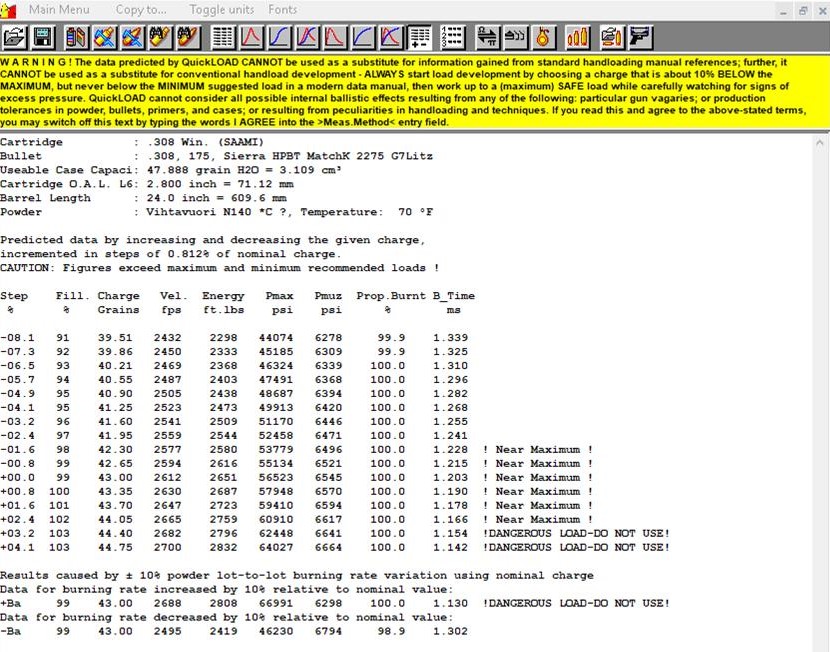Select burn time 1.255 in the -03.2 row
830x652 pixels.
tap(450, 422)
